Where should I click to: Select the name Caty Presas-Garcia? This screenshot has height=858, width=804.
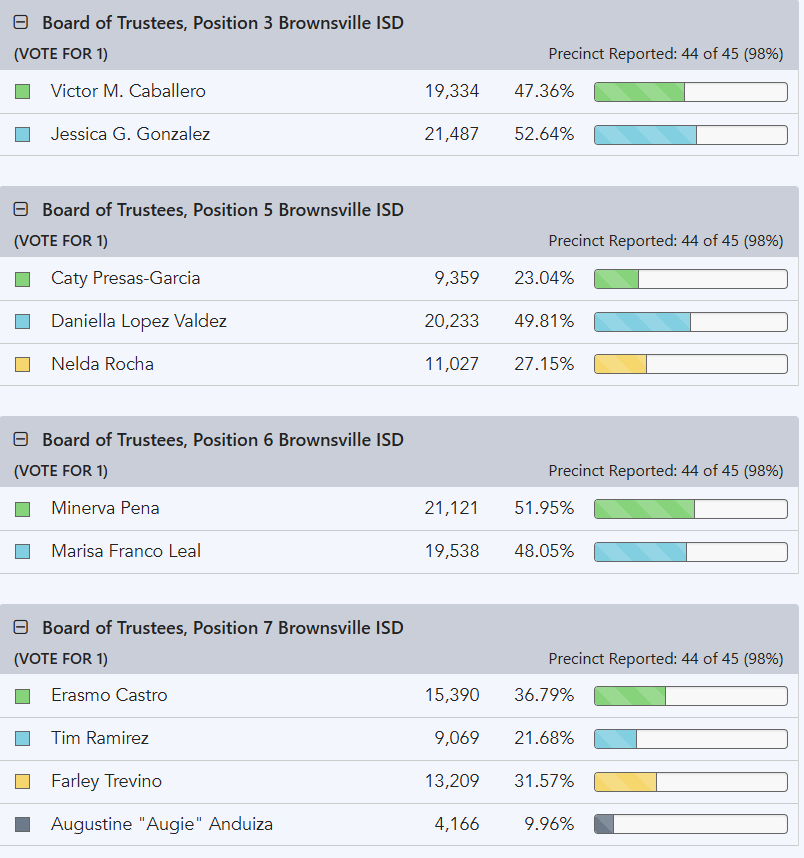tap(125, 278)
